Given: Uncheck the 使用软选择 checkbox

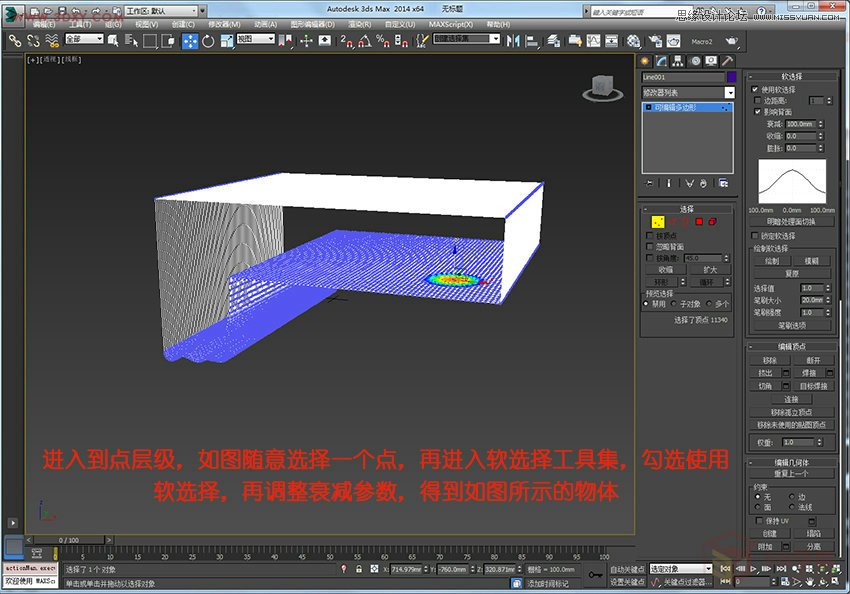Looking at the screenshot, I should coord(755,89).
